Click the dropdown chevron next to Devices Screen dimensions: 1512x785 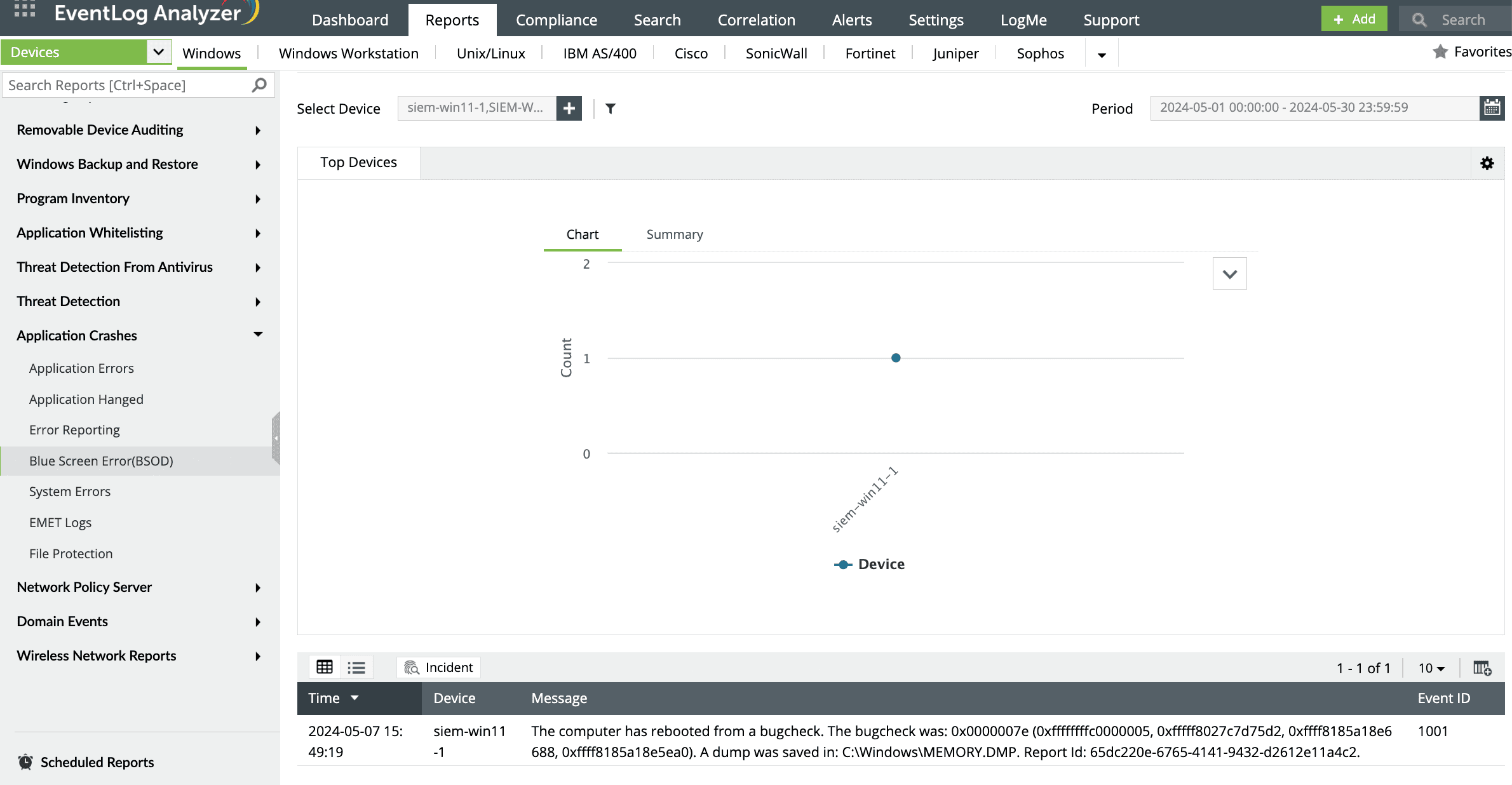(158, 52)
